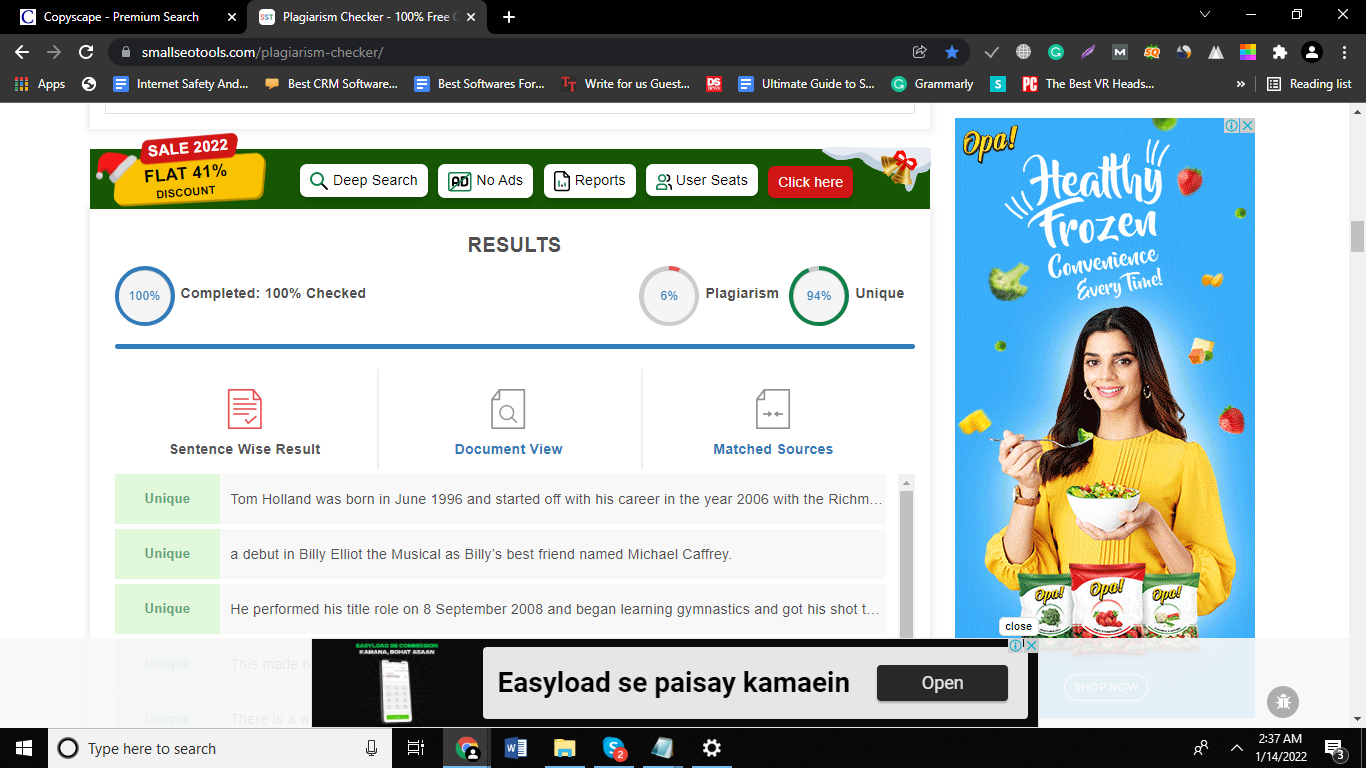Image resolution: width=1366 pixels, height=768 pixels.
Task: Open Settings gear on taskbar
Action: point(711,748)
